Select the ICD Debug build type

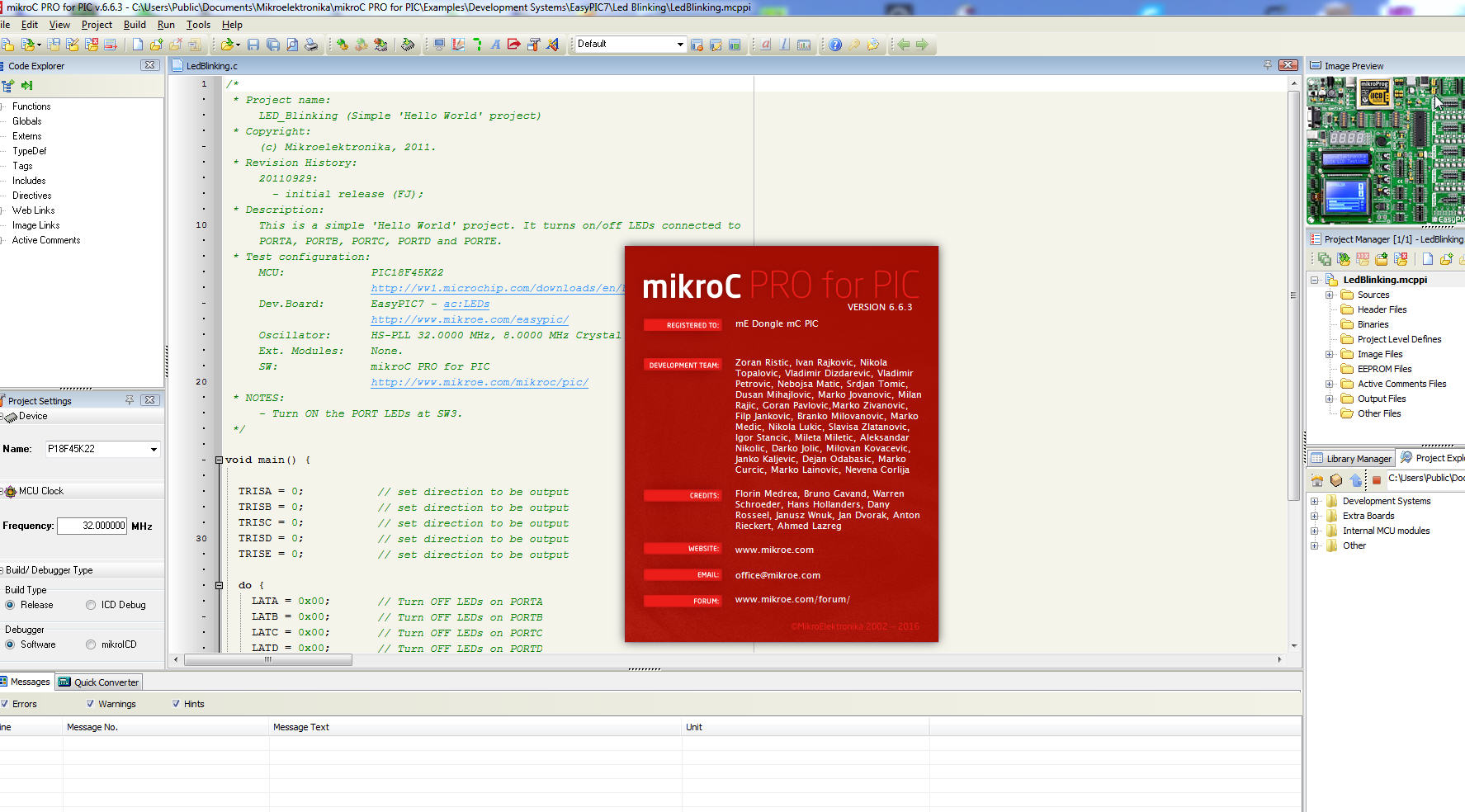click(x=91, y=605)
